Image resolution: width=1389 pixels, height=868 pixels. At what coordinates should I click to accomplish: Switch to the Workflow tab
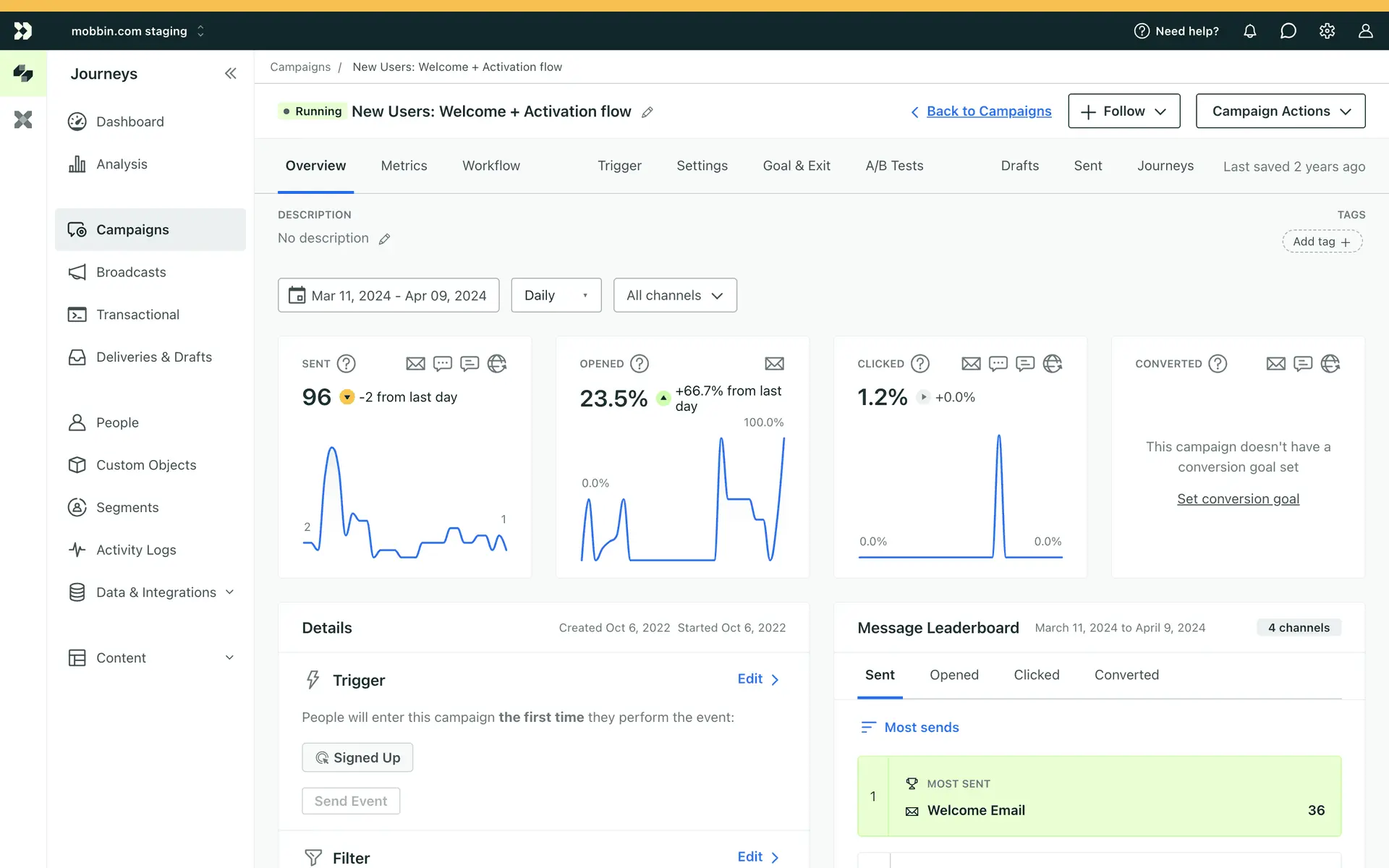(x=490, y=166)
